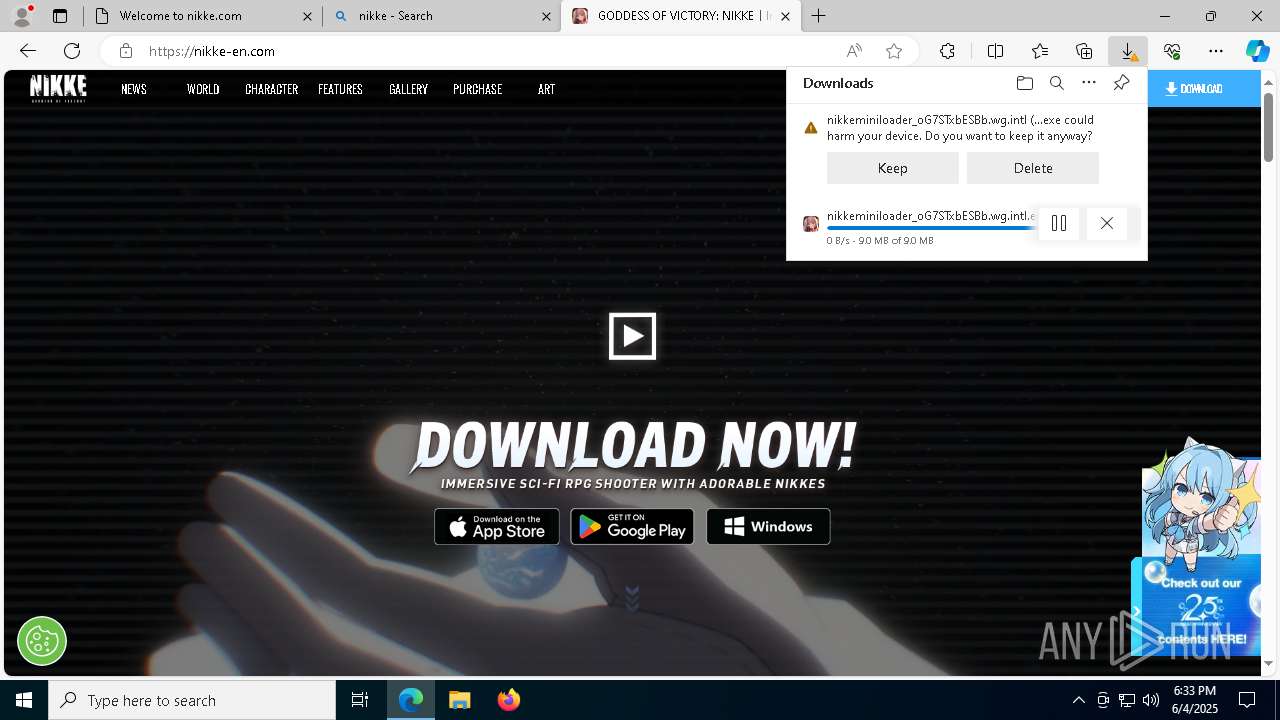Open CHARACTER in the site menu
The width and height of the screenshot is (1280, 720).
pyautogui.click(x=272, y=89)
